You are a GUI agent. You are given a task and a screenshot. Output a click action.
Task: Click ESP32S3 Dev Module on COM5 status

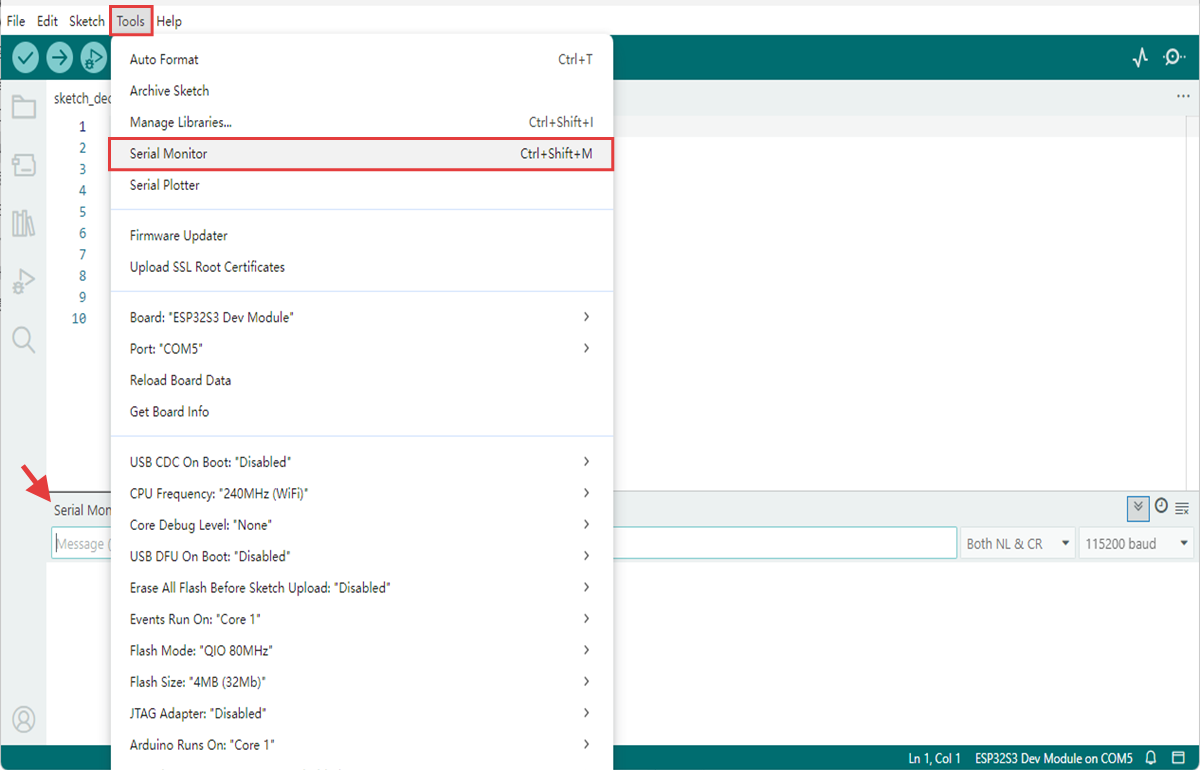pyautogui.click(x=1054, y=758)
